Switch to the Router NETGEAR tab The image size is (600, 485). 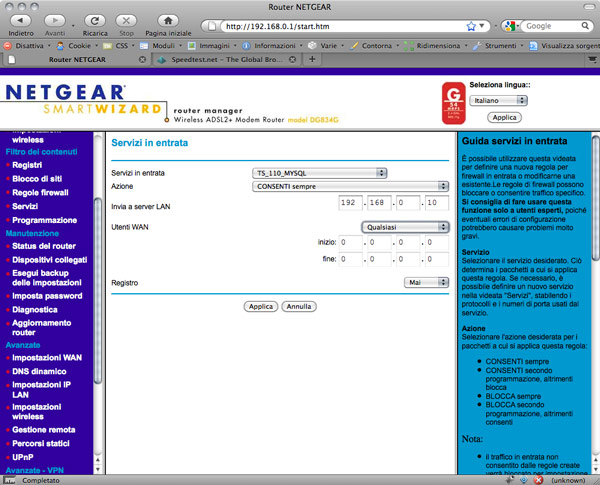[x=77, y=60]
